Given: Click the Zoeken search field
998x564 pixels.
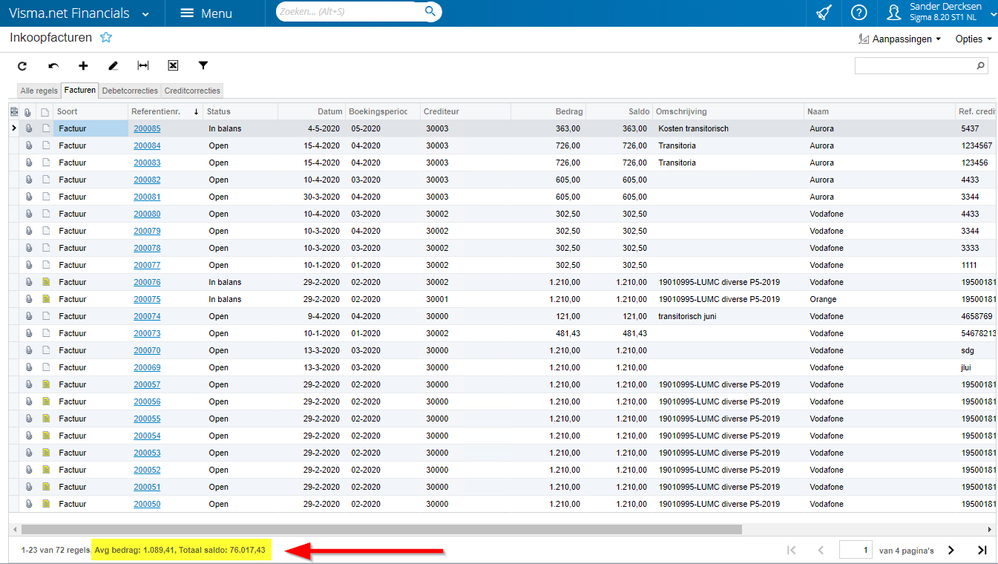Looking at the screenshot, I should 350,12.
